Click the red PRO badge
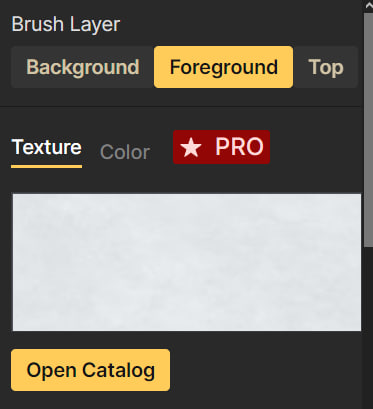This screenshot has height=409, width=373. point(221,147)
